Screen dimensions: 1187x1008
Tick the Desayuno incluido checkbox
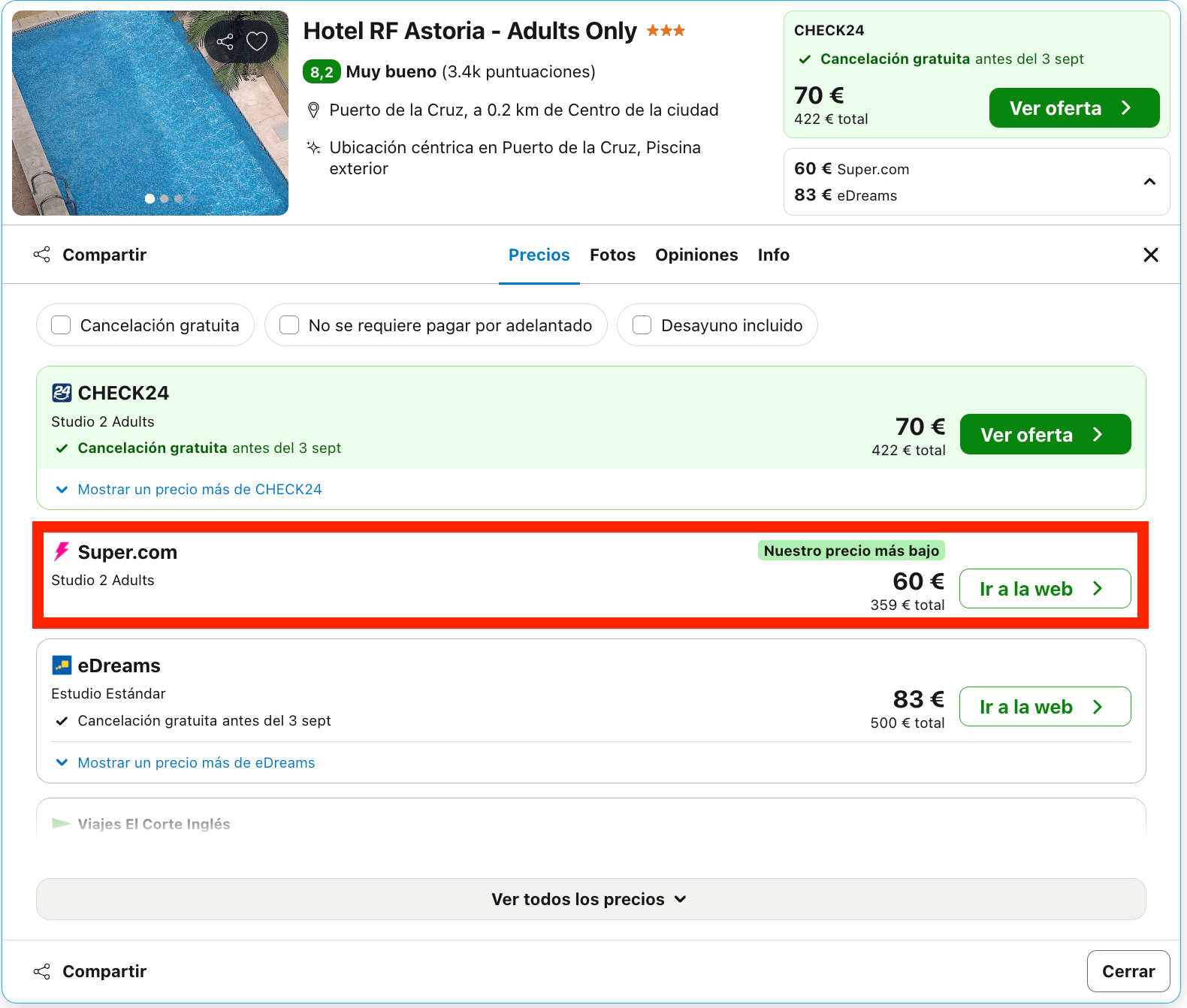pyautogui.click(x=642, y=325)
